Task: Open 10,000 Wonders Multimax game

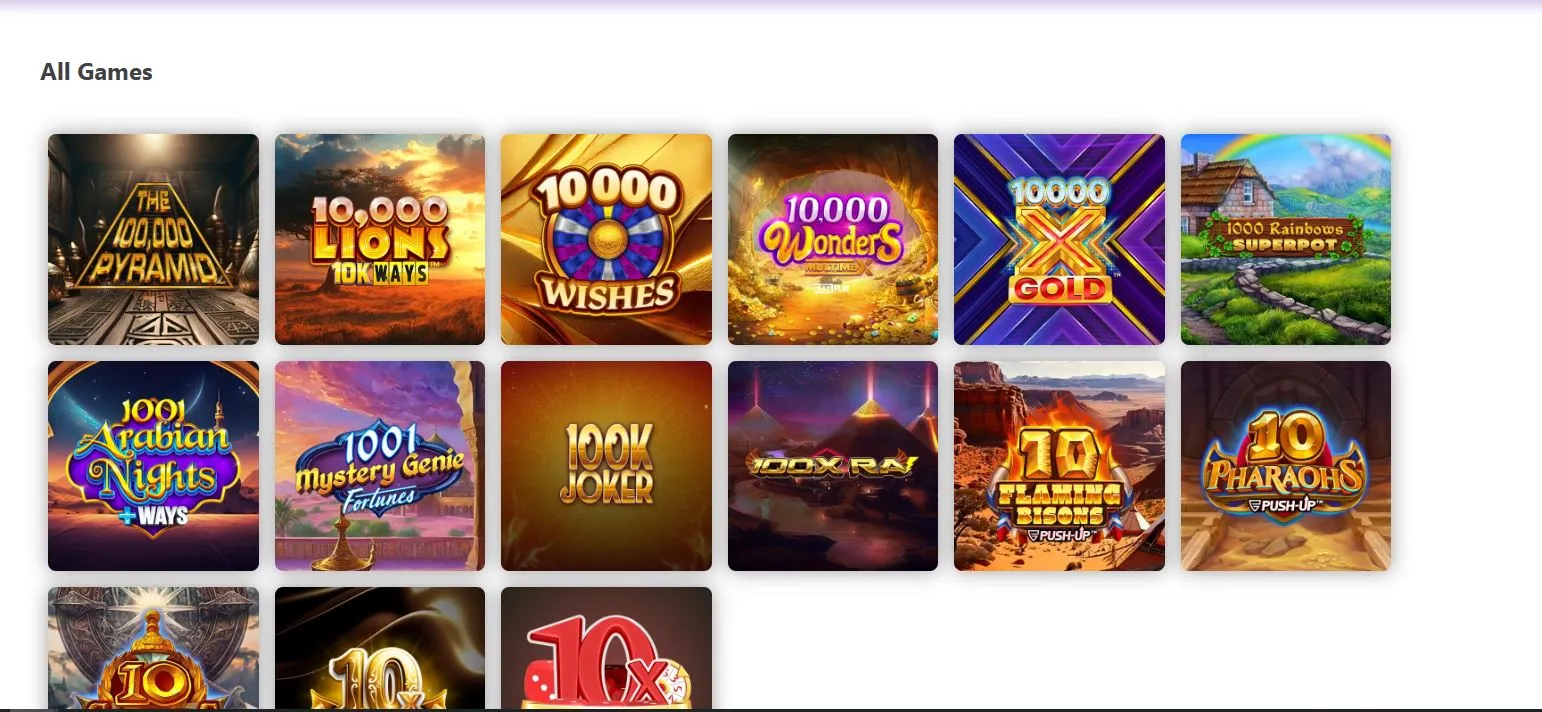Action: click(x=833, y=239)
